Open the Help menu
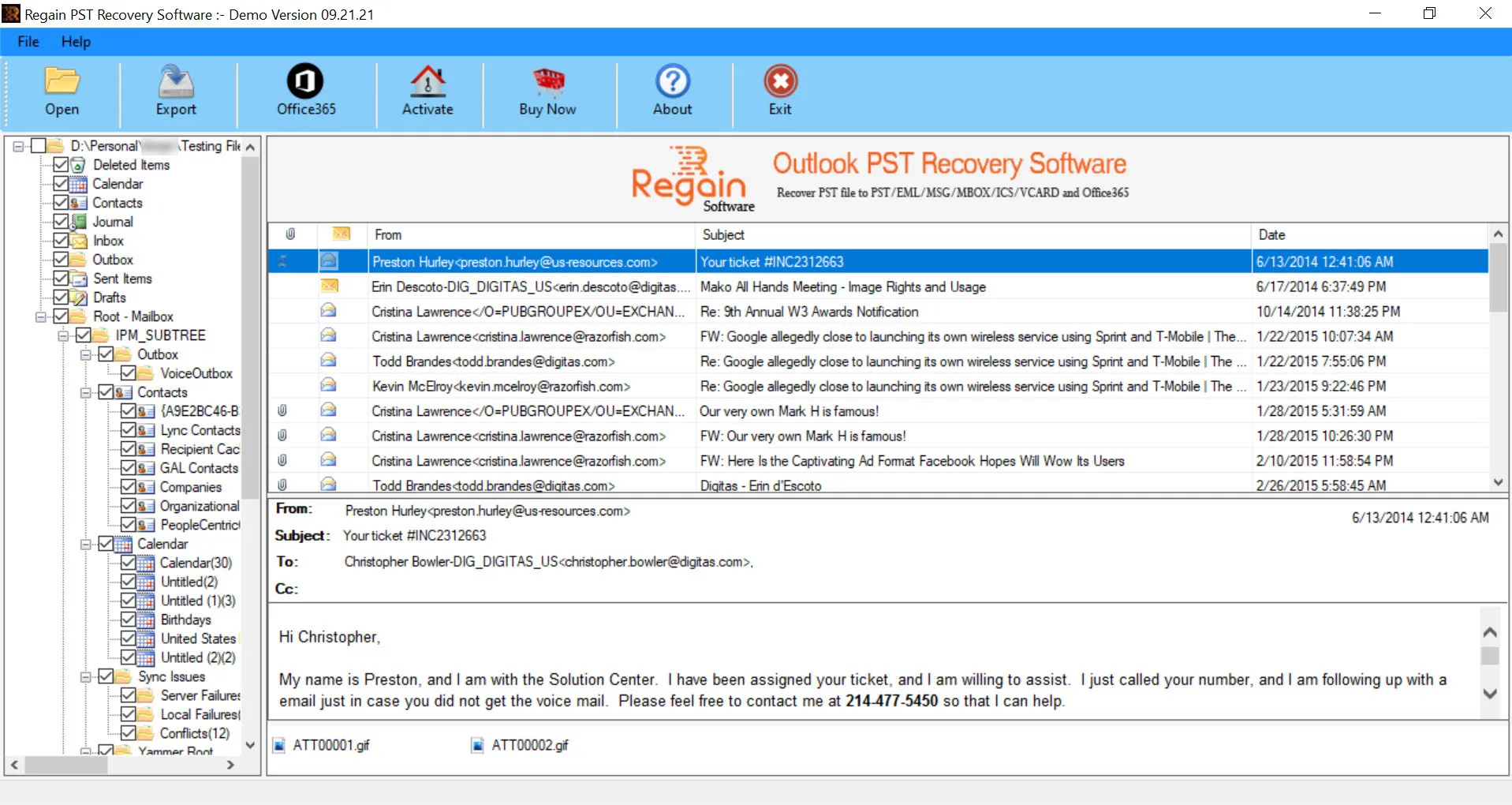 pos(76,42)
